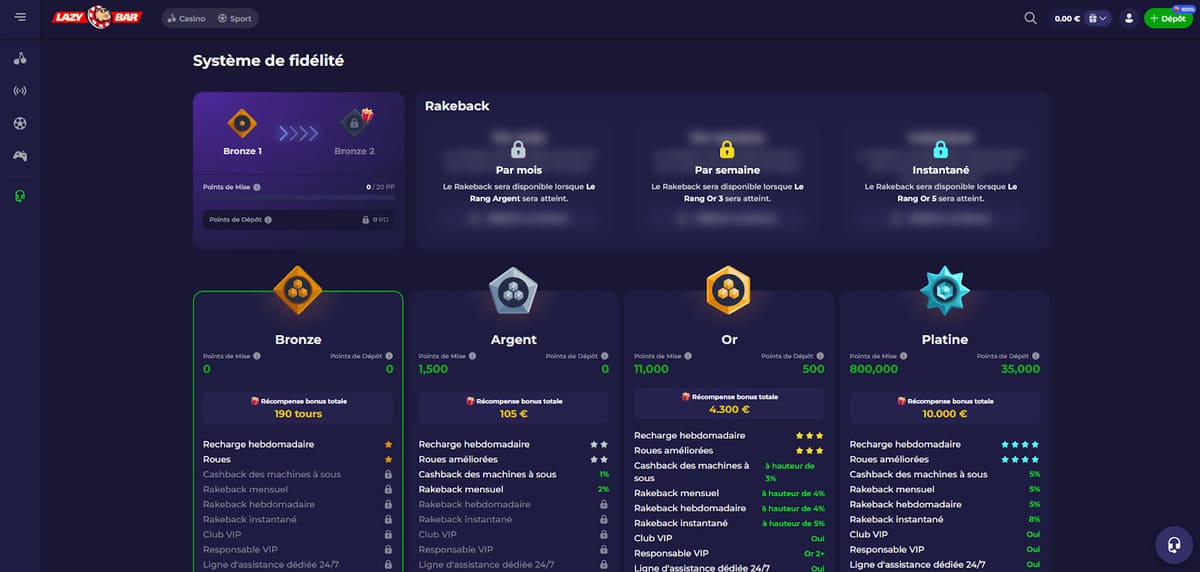Click the cherry slots icon in sidebar
This screenshot has width=1200, height=572.
20,58
